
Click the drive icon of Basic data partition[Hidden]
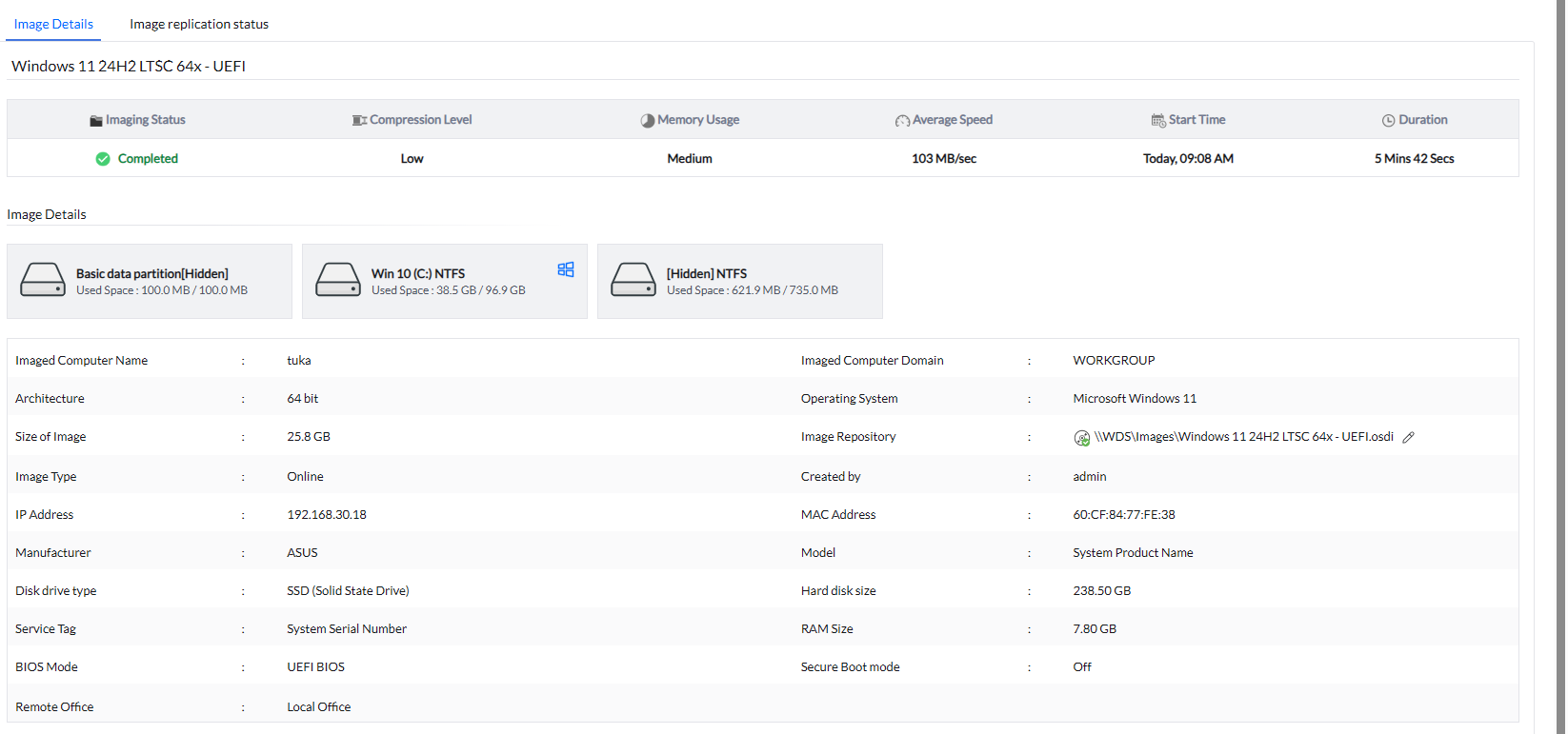click(43, 280)
